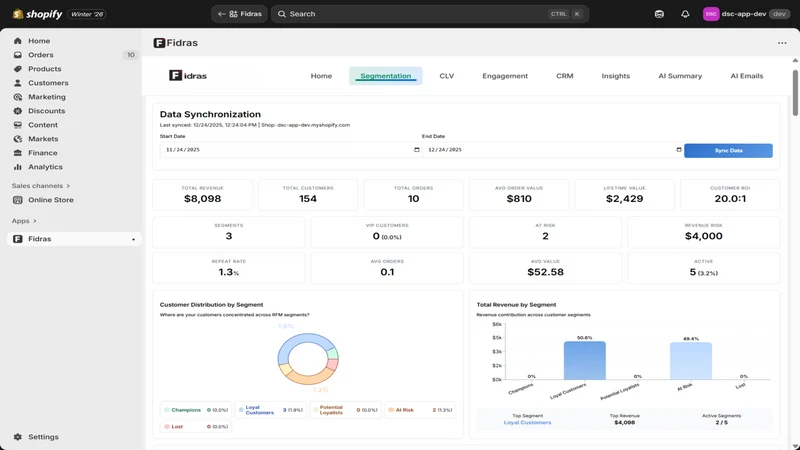Open the Online Store icon
The height and width of the screenshot is (450, 800).
[x=18, y=200]
